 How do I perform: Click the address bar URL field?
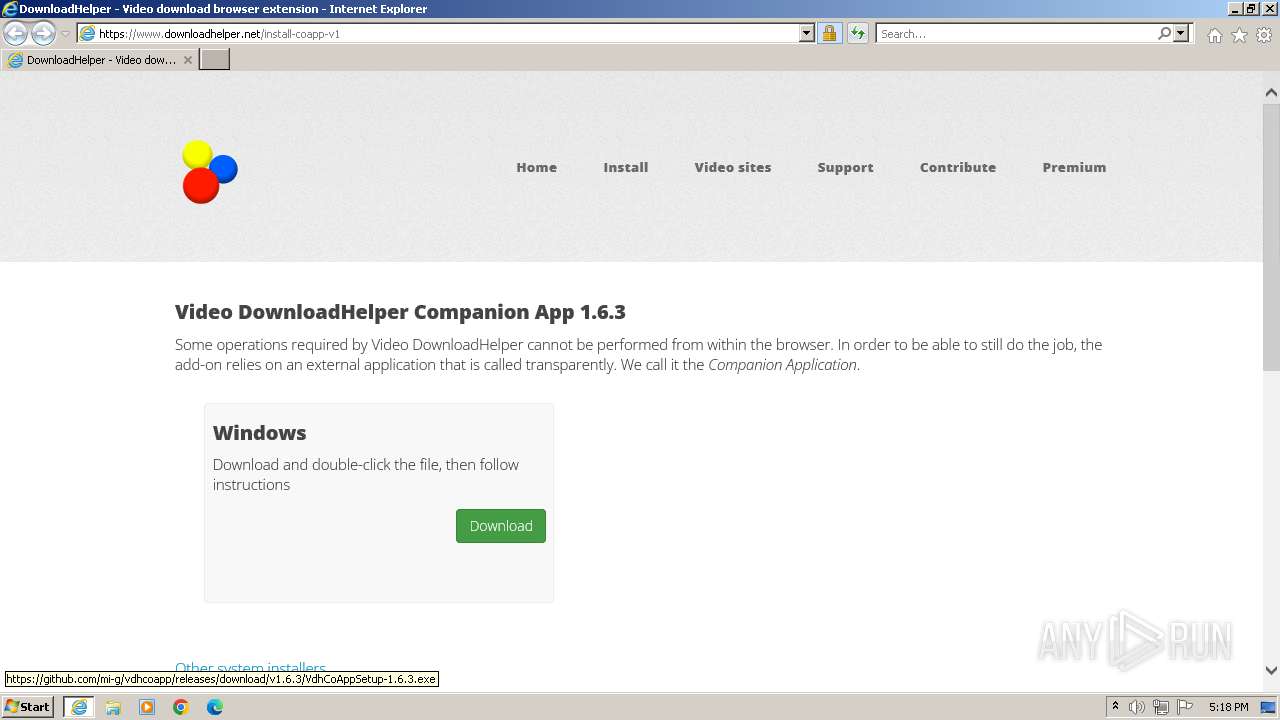438,33
